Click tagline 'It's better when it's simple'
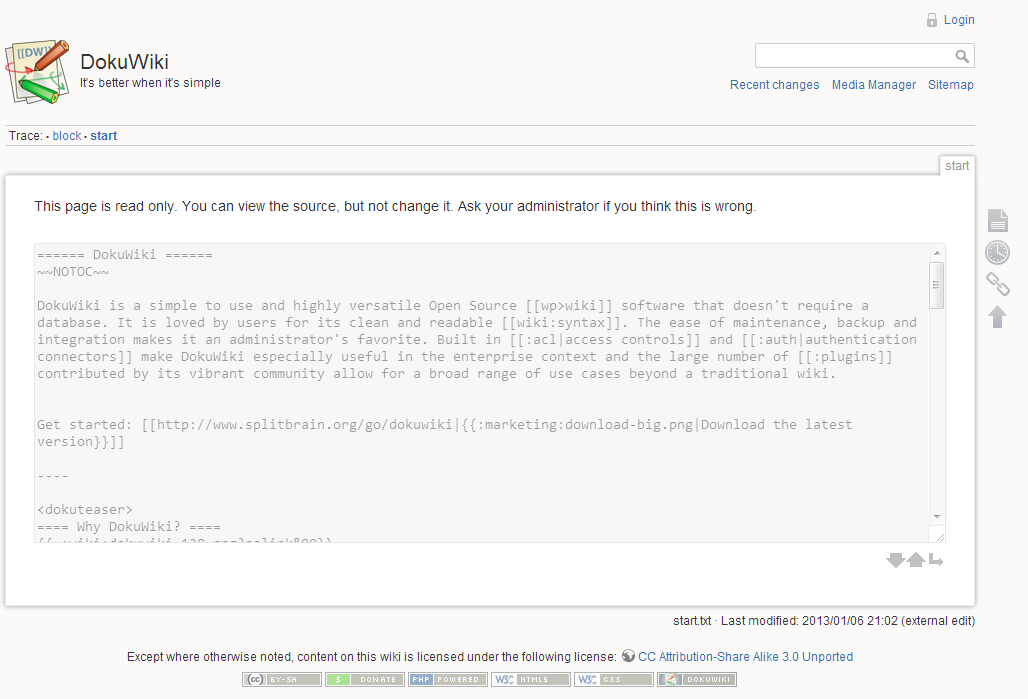The image size is (1028, 699). pyautogui.click(x=150, y=83)
